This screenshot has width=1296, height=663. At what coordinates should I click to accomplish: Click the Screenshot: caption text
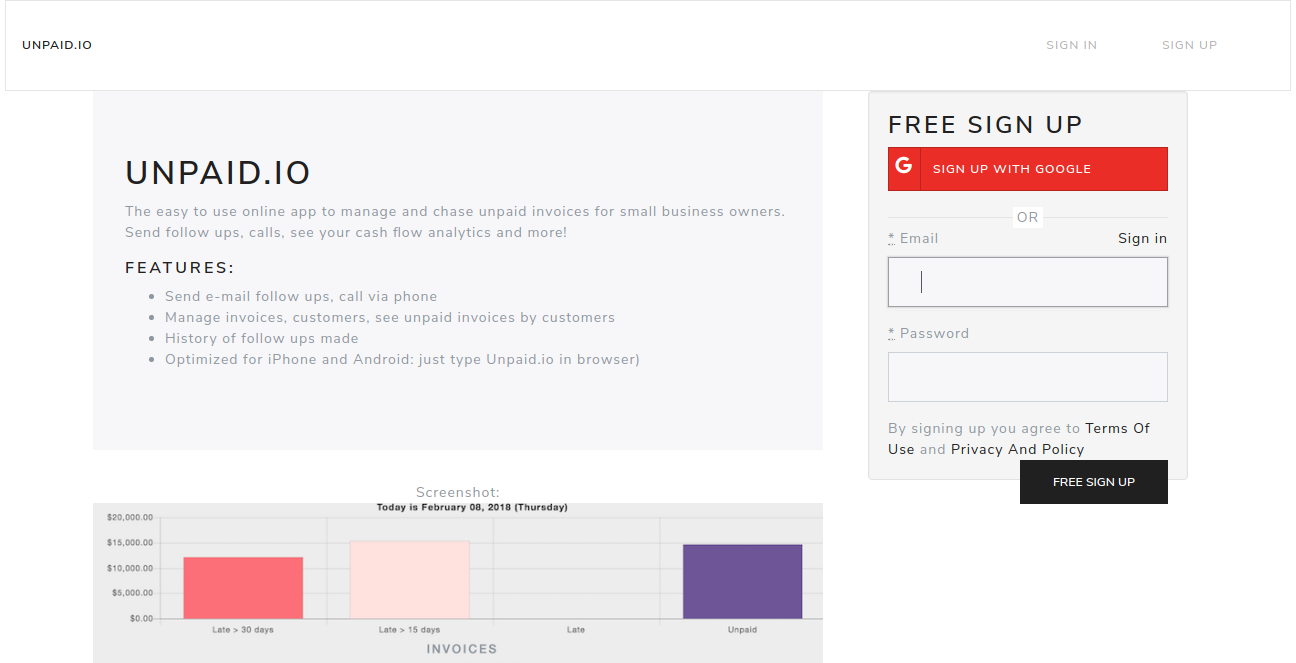click(x=458, y=492)
